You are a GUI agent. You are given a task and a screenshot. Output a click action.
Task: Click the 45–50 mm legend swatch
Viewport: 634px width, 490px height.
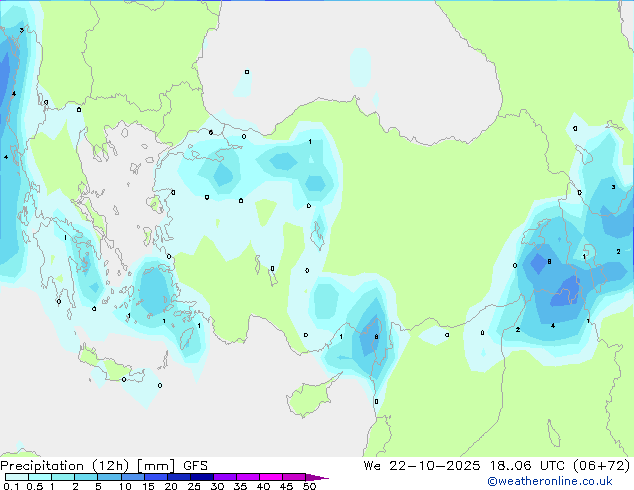pos(294,477)
